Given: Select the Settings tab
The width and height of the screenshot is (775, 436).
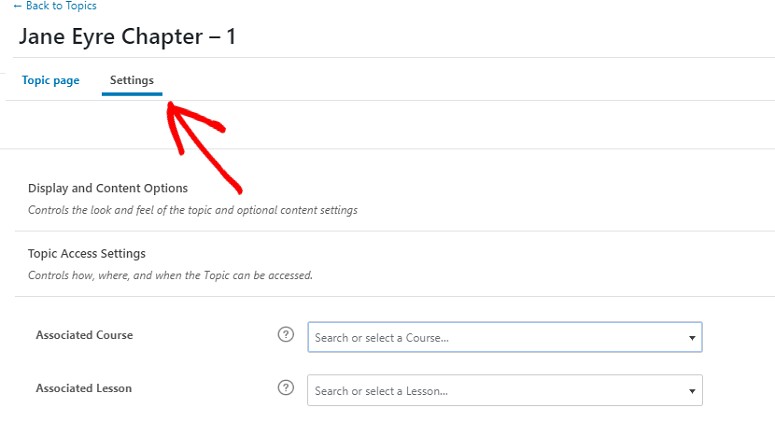Looking at the screenshot, I should [131, 80].
